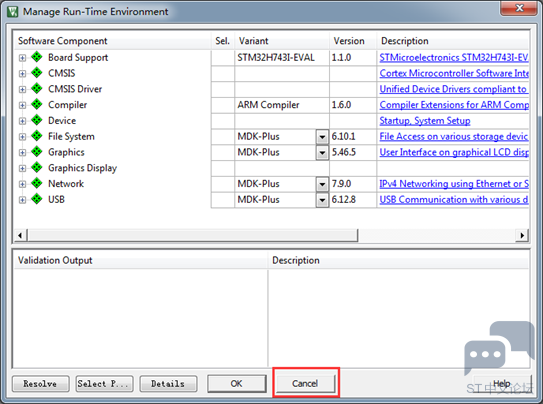Expand the CMSIS tree node

[x=22, y=74]
